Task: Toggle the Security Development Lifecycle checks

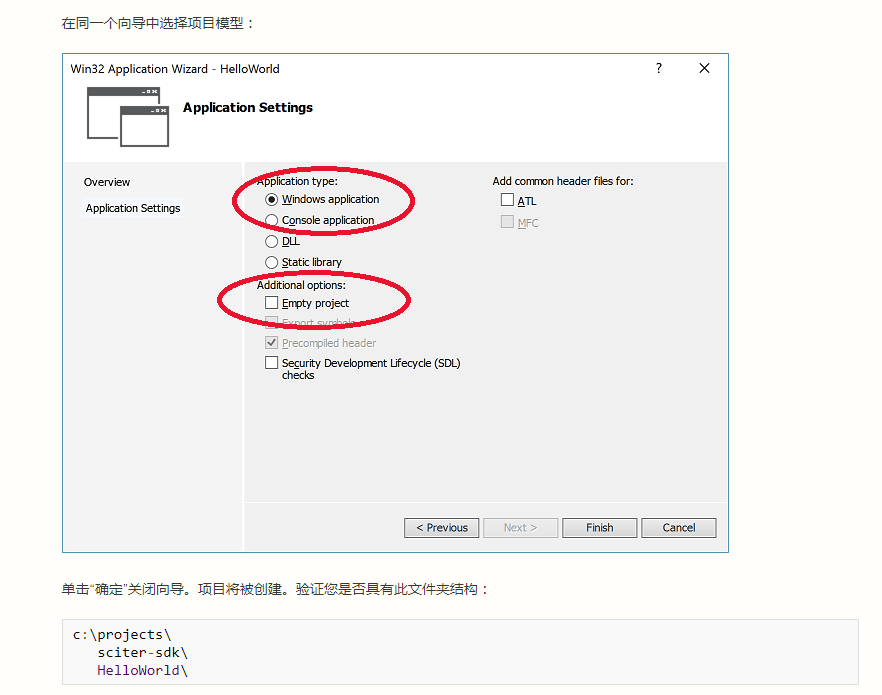Action: tap(271, 362)
